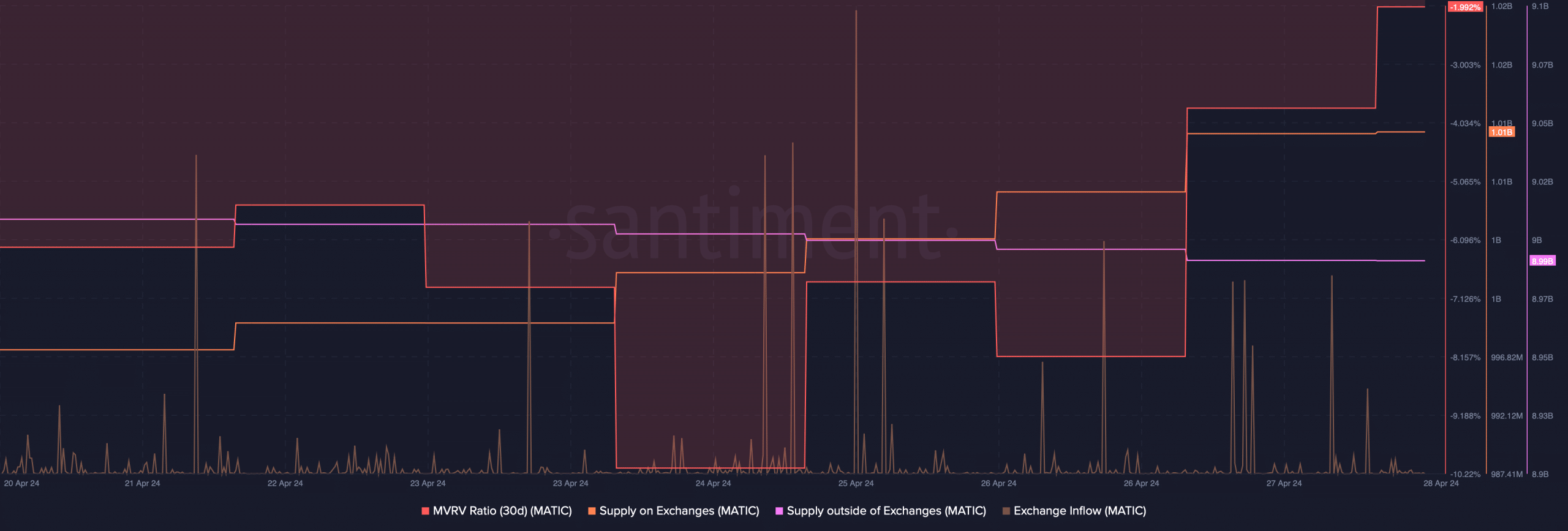Click the "9B" axis label
Viewport: 1568px width, 531px height.
click(1537, 240)
